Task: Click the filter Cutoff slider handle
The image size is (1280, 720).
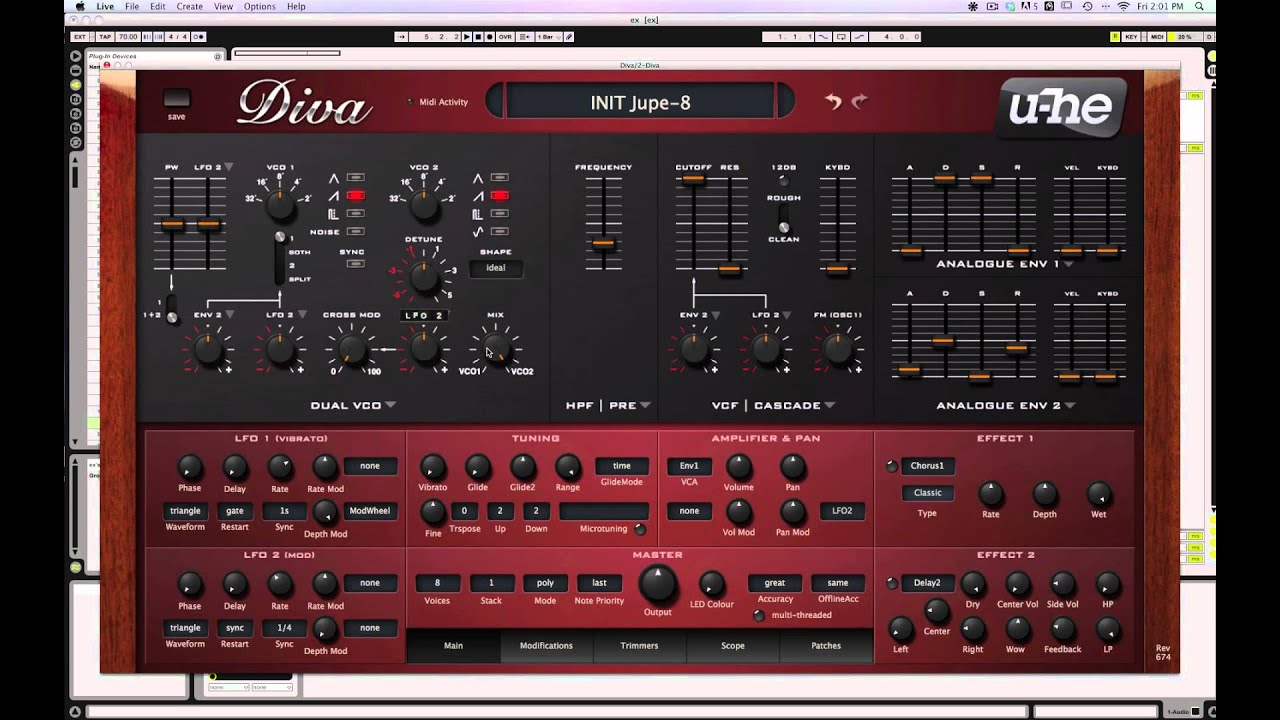Action: tap(693, 180)
